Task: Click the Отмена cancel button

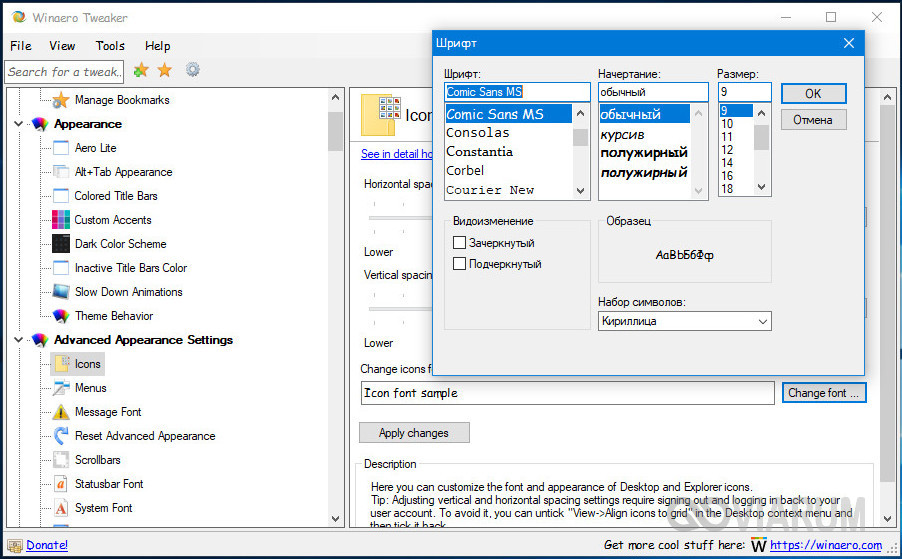Action: [813, 120]
